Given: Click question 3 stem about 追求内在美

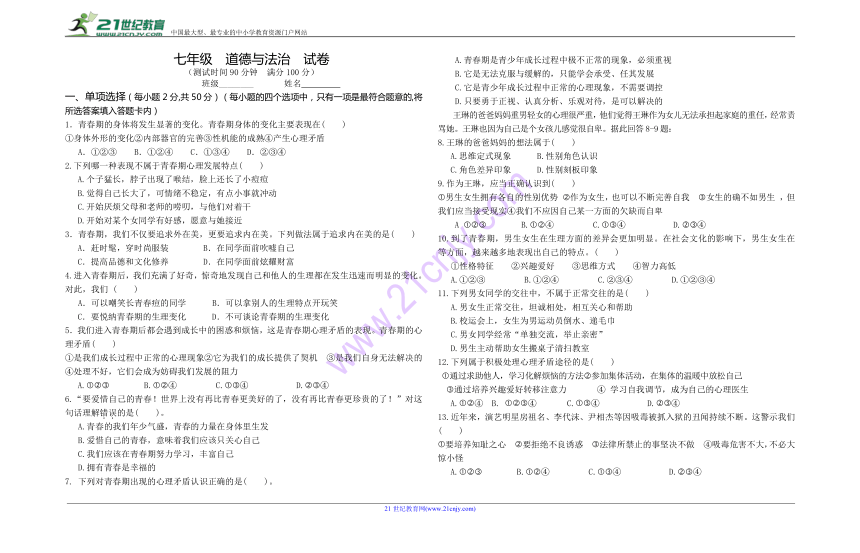Looking at the screenshot, I should point(240,234).
